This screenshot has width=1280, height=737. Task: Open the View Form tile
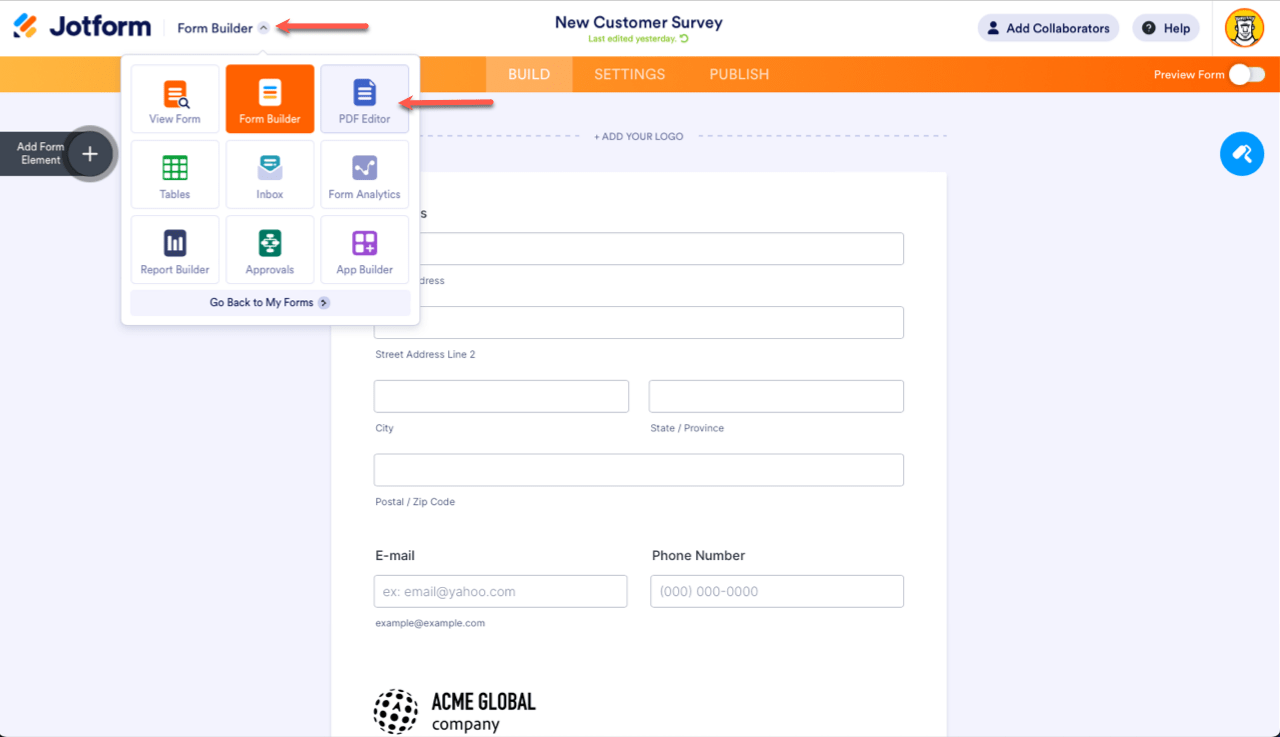[x=175, y=99]
